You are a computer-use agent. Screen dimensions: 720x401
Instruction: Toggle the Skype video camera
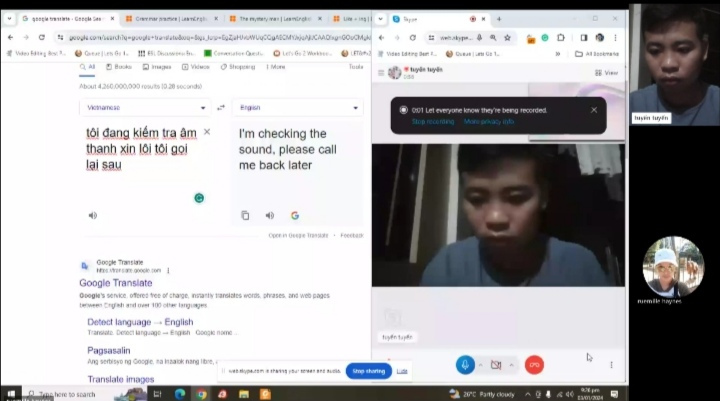[x=496, y=365]
